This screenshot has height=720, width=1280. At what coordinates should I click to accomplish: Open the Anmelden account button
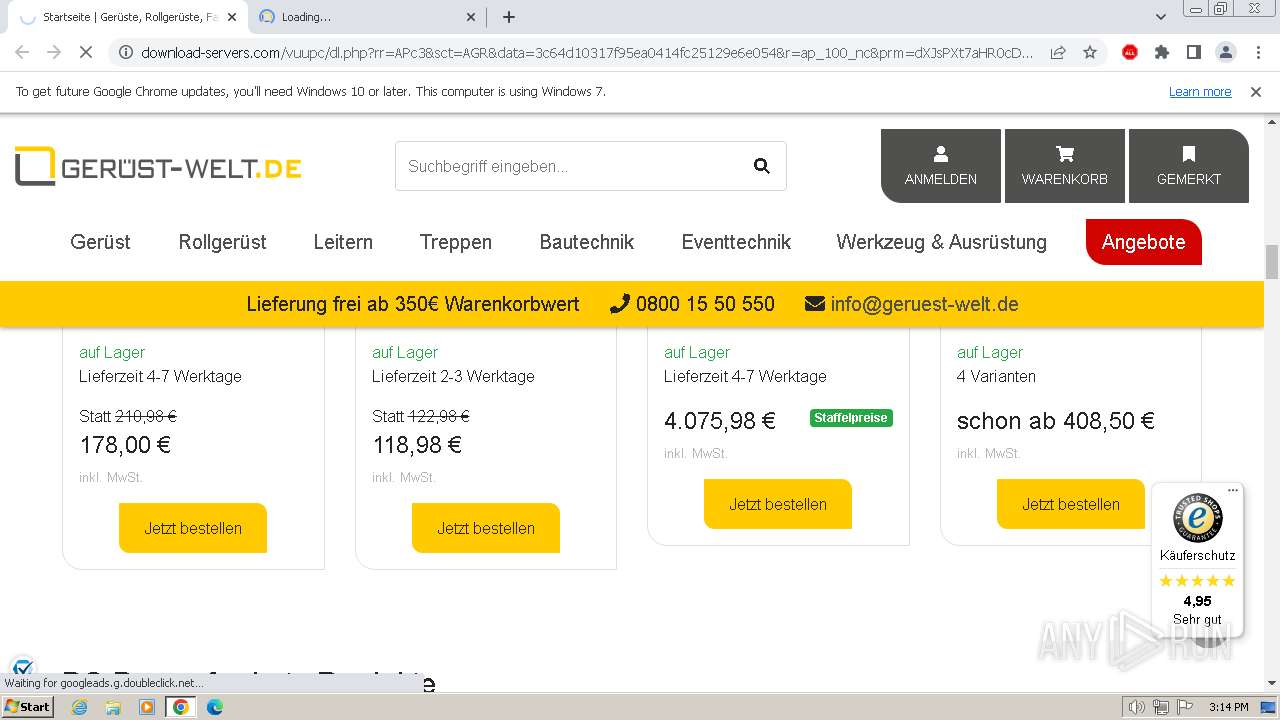[x=941, y=166]
